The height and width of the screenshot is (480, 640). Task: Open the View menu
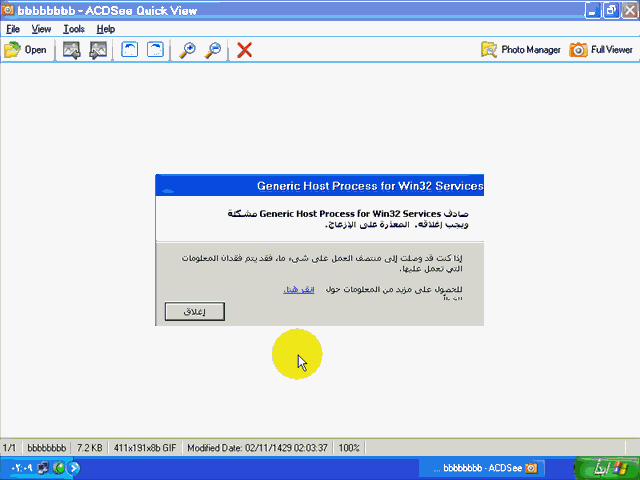[x=41, y=29]
